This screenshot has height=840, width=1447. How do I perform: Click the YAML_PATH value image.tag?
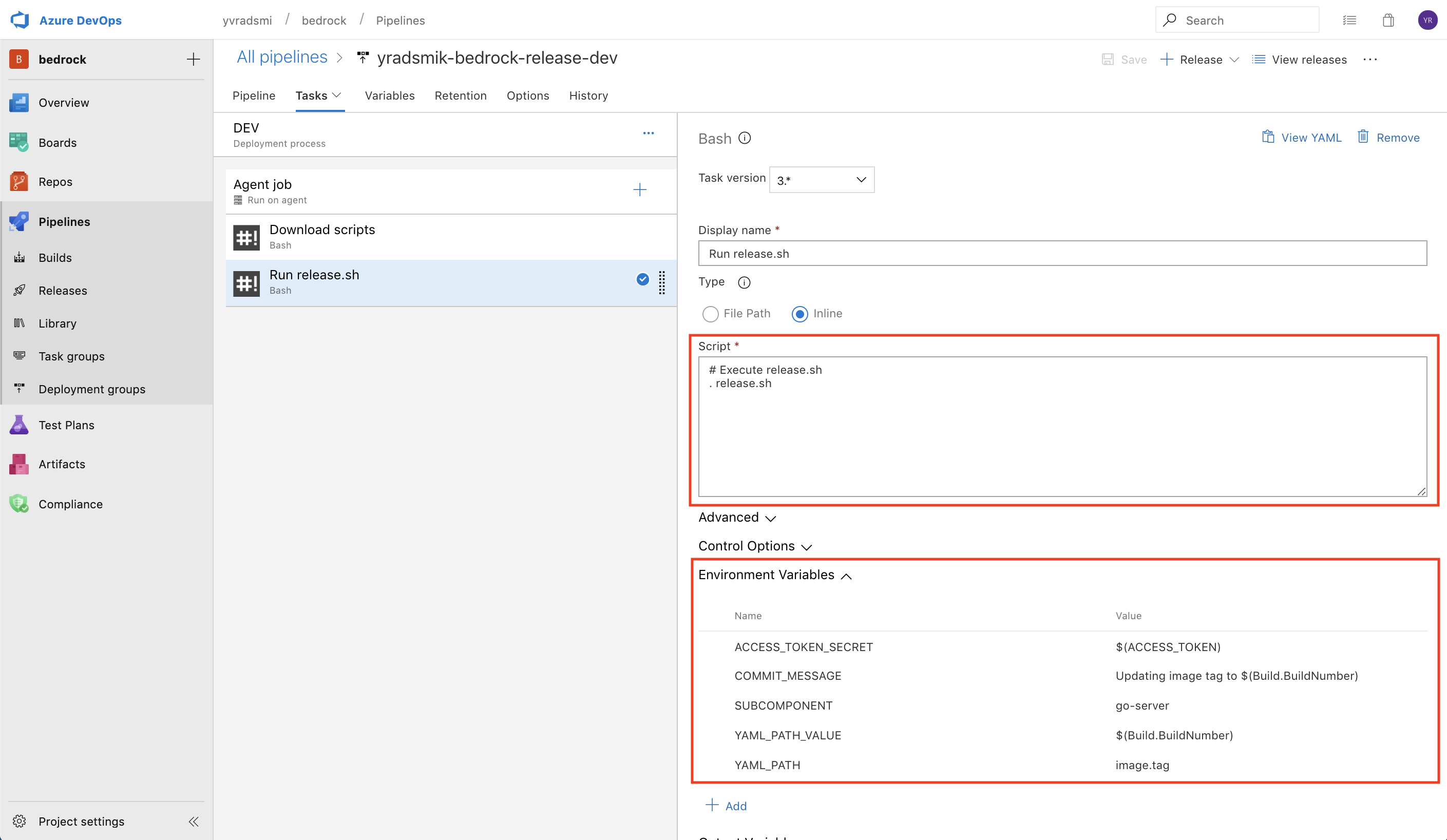pos(1142,766)
